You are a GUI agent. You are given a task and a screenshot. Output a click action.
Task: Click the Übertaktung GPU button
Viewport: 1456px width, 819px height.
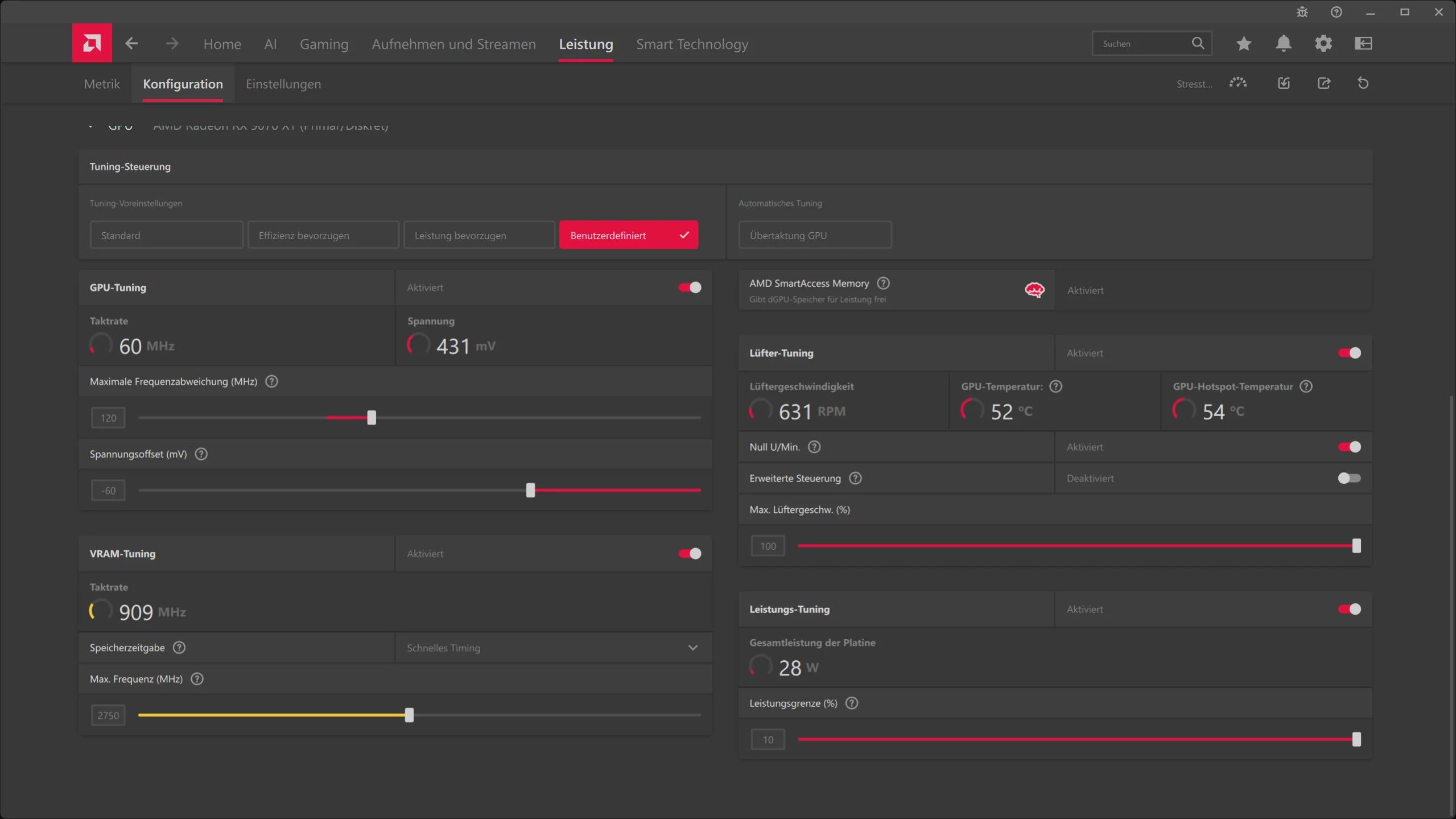(815, 235)
